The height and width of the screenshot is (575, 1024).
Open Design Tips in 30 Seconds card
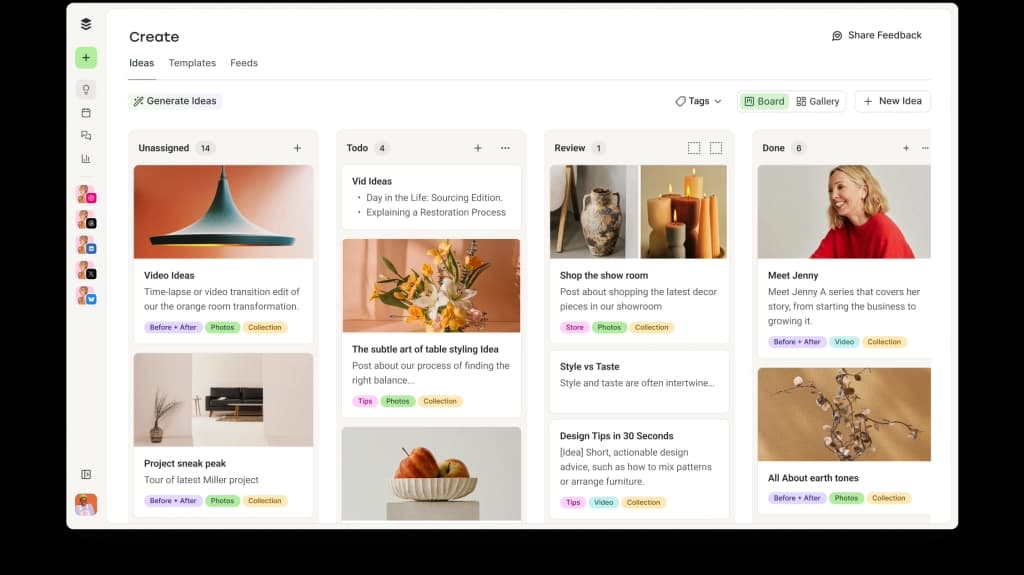[x=639, y=469]
